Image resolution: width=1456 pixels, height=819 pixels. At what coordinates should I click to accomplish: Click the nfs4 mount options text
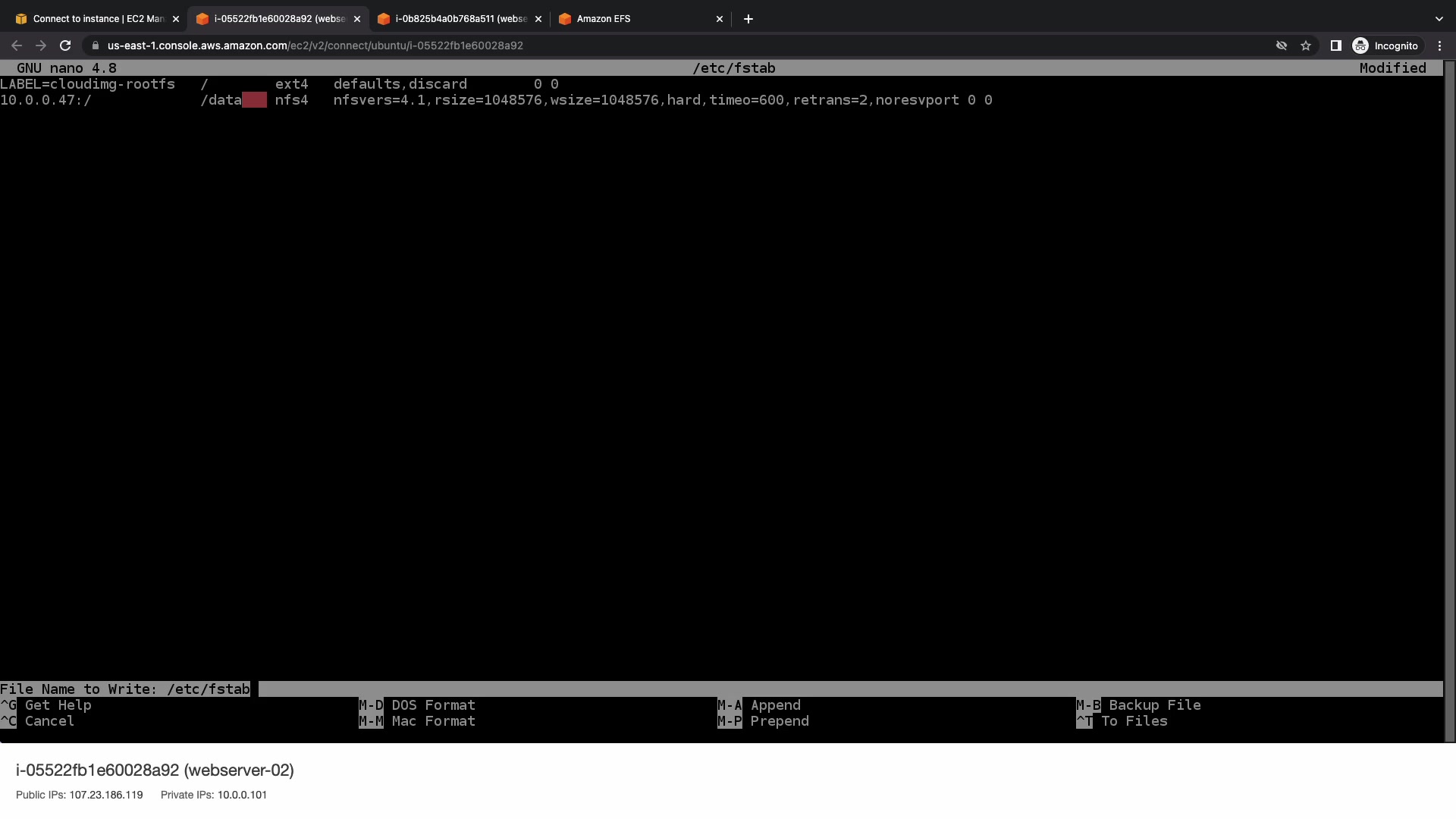(645, 100)
